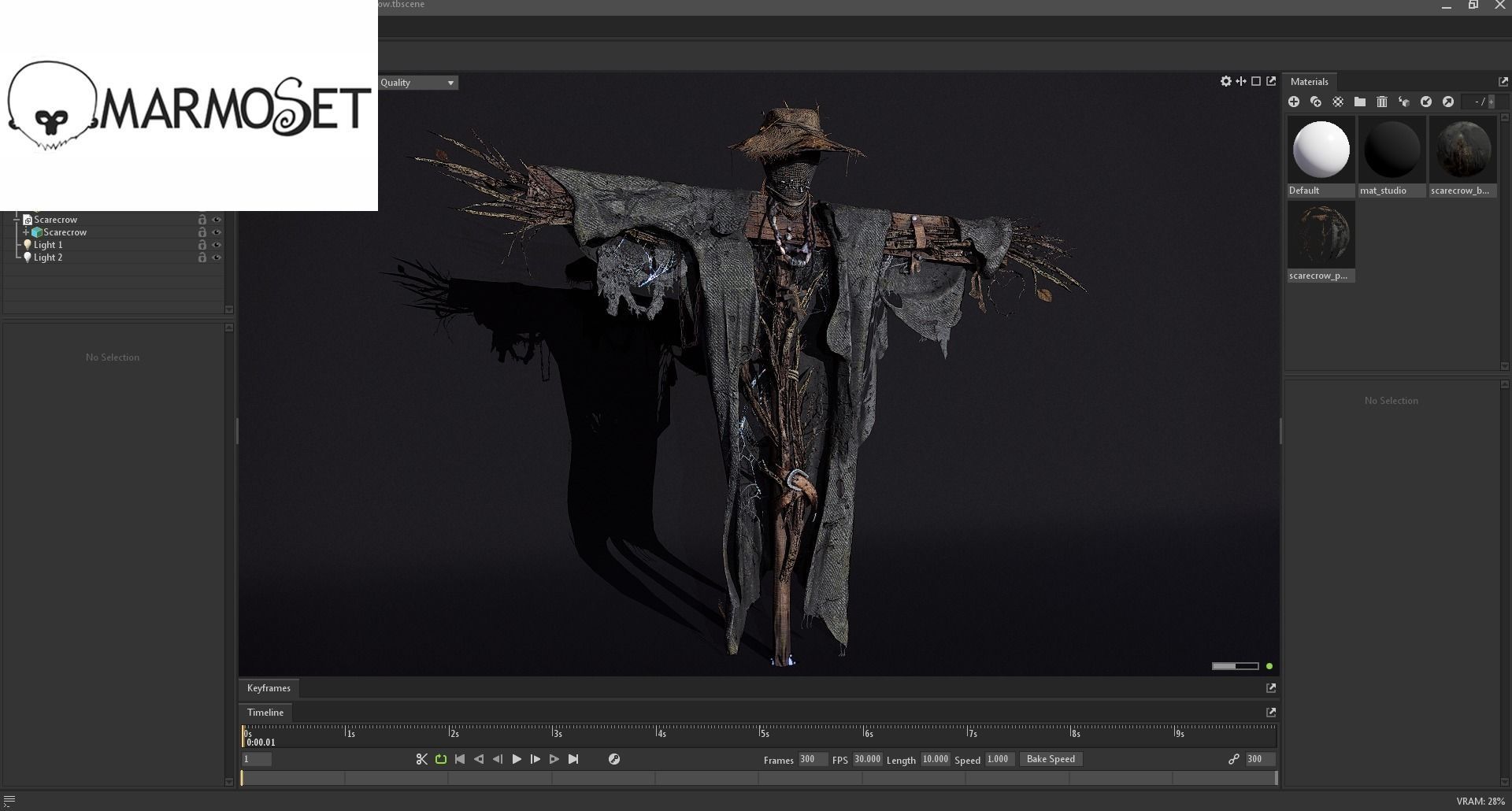Click the Bake Speed button
This screenshot has width=1512, height=811.
click(1051, 759)
